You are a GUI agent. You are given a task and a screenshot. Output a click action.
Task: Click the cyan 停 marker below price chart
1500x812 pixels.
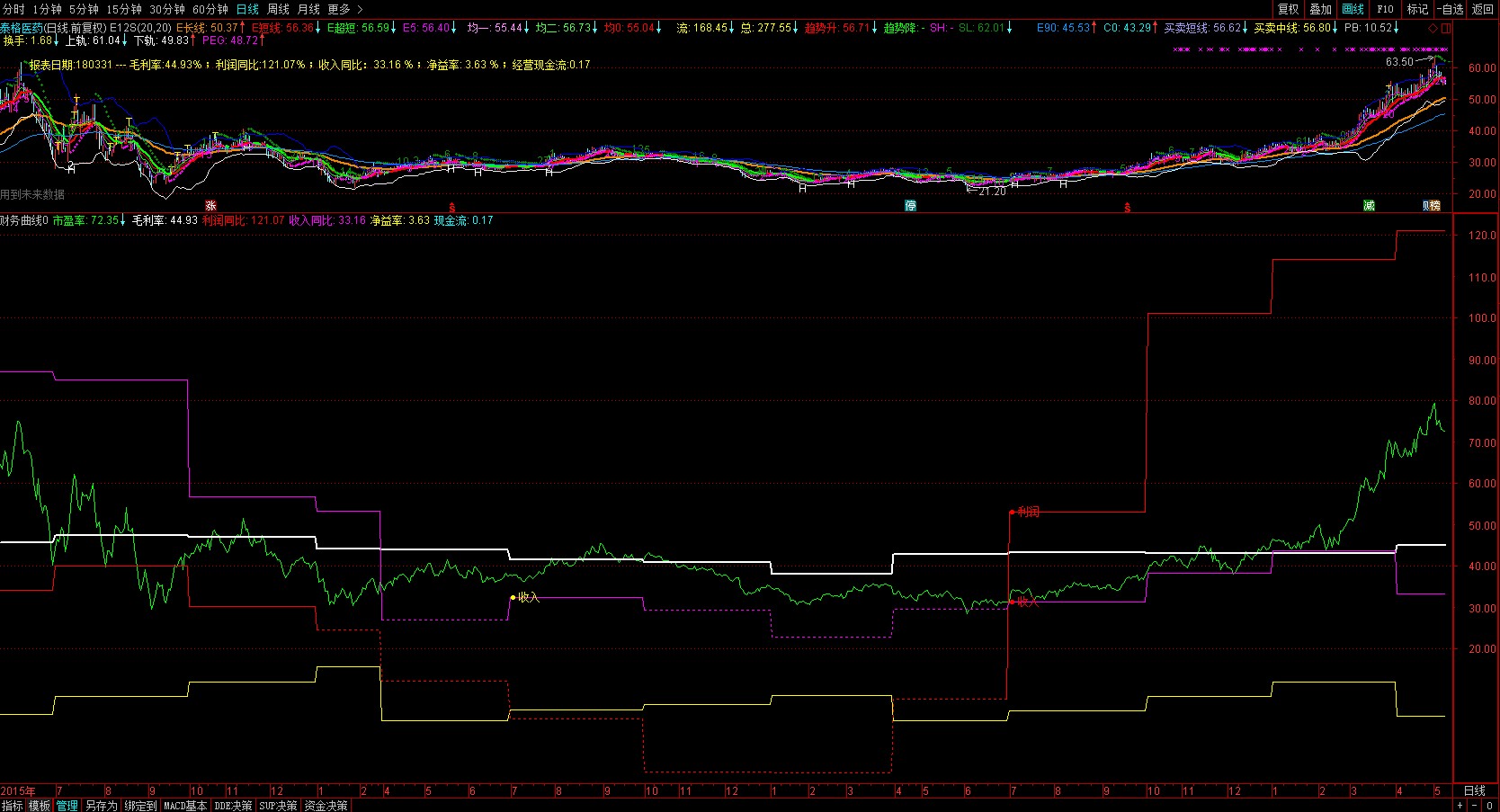coord(910,206)
